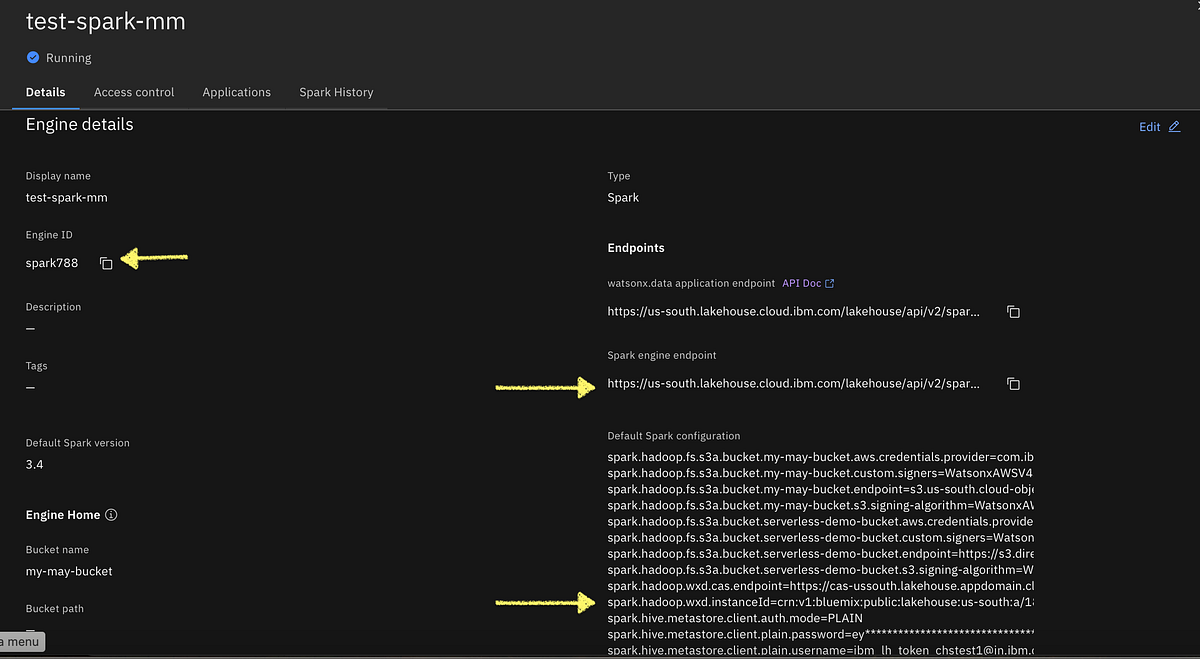
Task: Click the Edit link top right
Action: 1148,126
